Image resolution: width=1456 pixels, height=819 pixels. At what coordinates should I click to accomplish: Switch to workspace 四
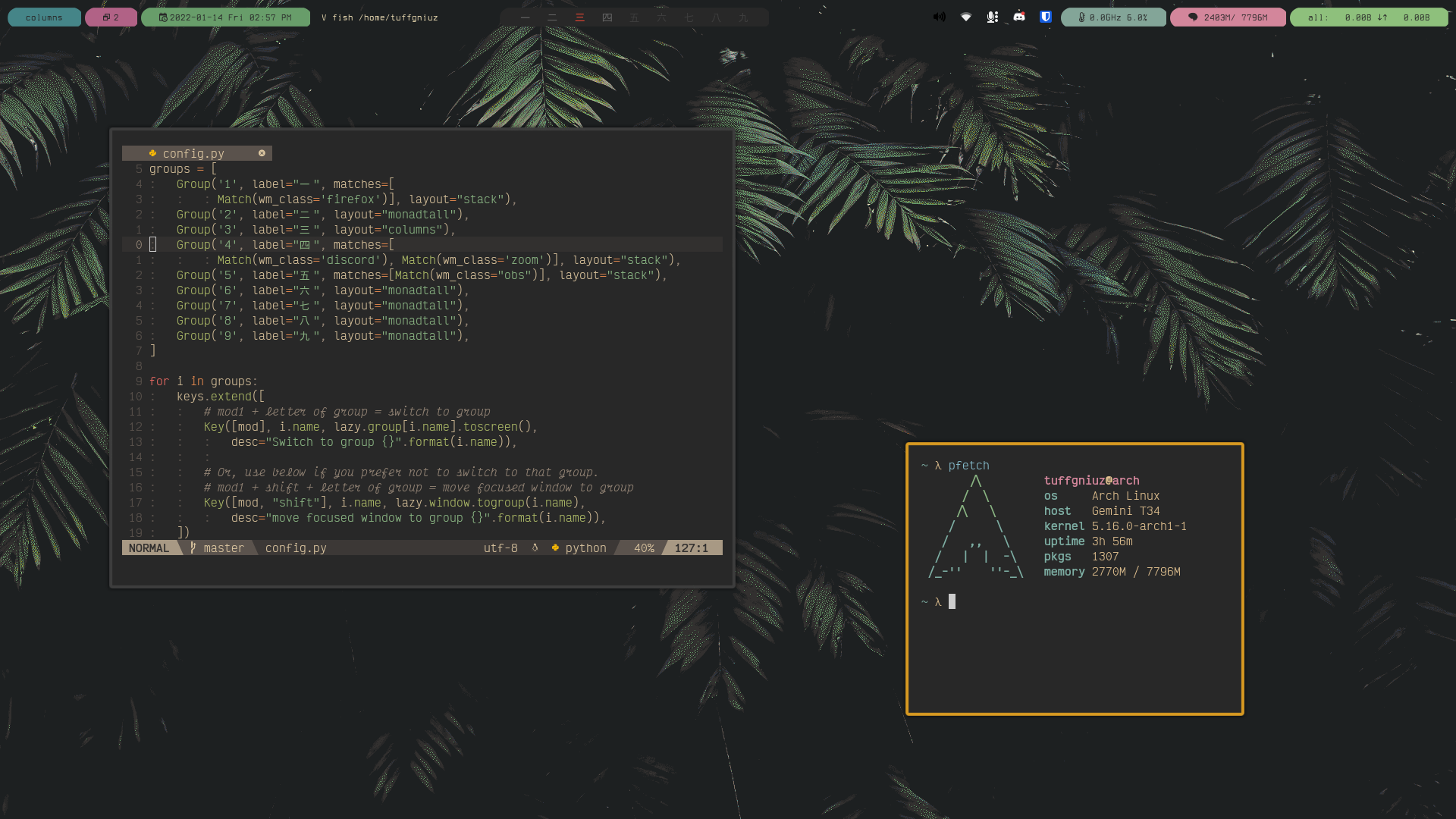click(x=607, y=17)
